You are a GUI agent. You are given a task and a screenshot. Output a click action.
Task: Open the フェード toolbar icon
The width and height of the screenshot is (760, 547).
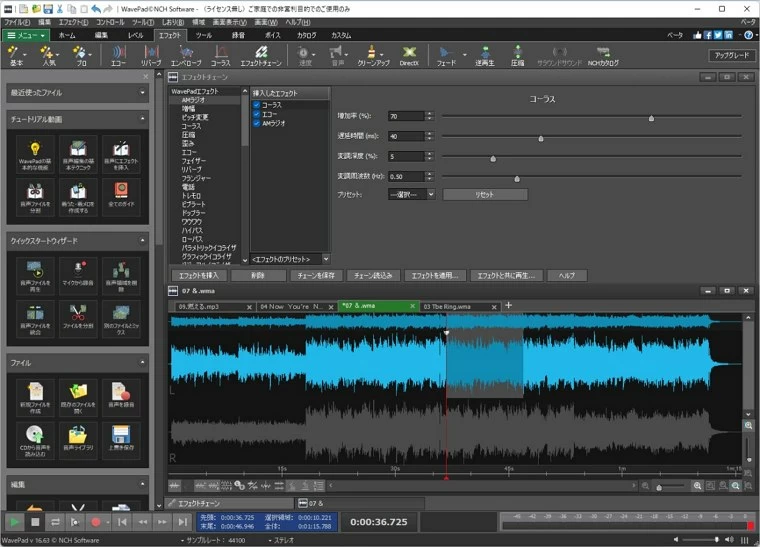(446, 56)
